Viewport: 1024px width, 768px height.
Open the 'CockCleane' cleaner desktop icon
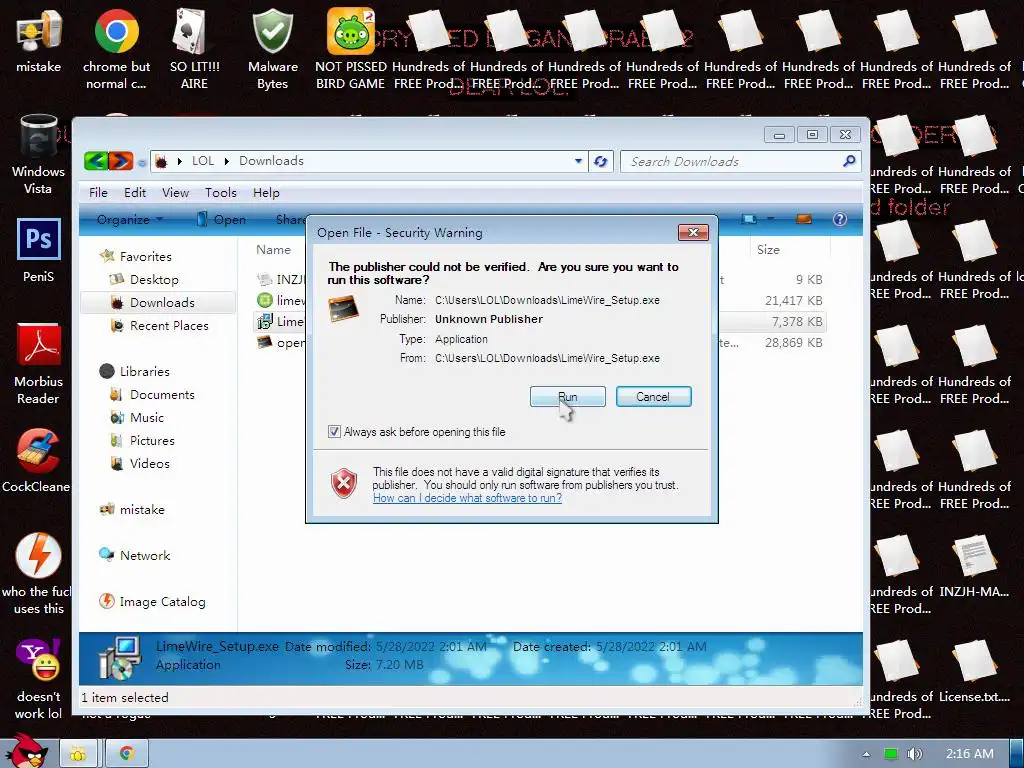[x=37, y=460]
